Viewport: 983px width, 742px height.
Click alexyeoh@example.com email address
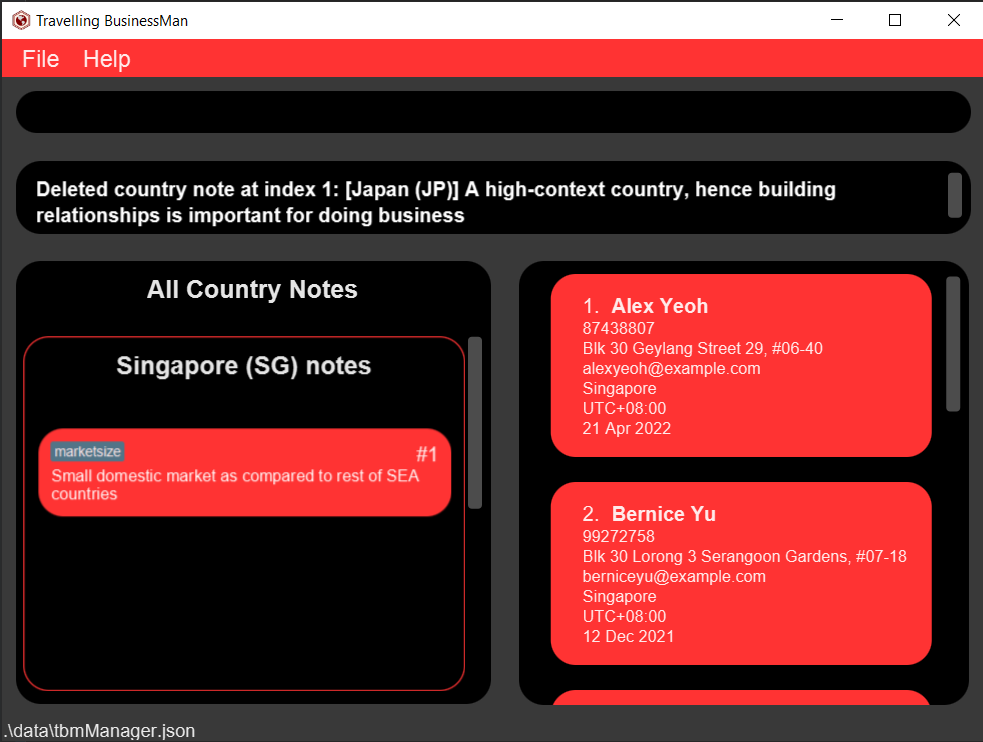(x=671, y=368)
